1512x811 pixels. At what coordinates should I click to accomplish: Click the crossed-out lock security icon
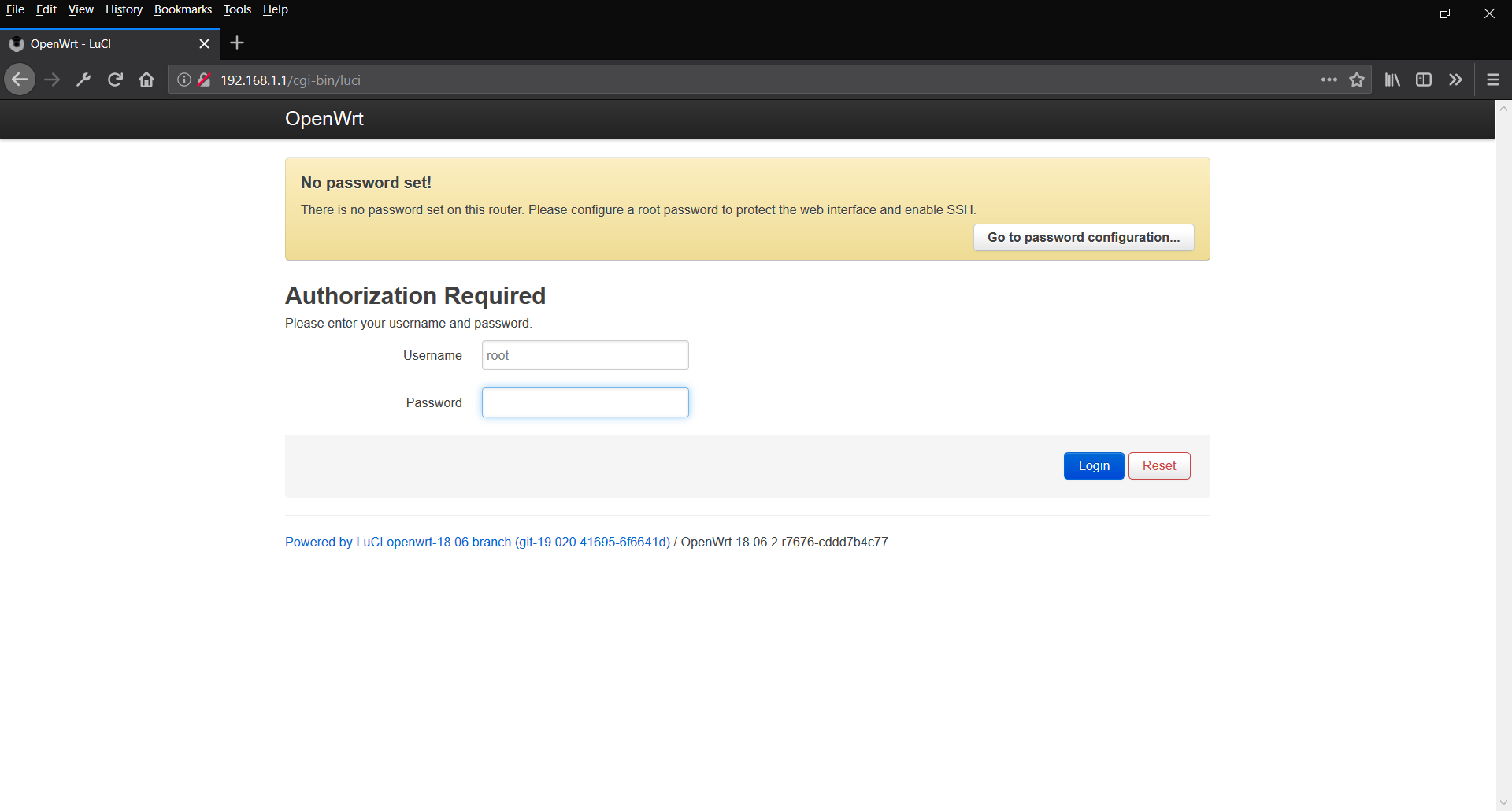pos(204,79)
